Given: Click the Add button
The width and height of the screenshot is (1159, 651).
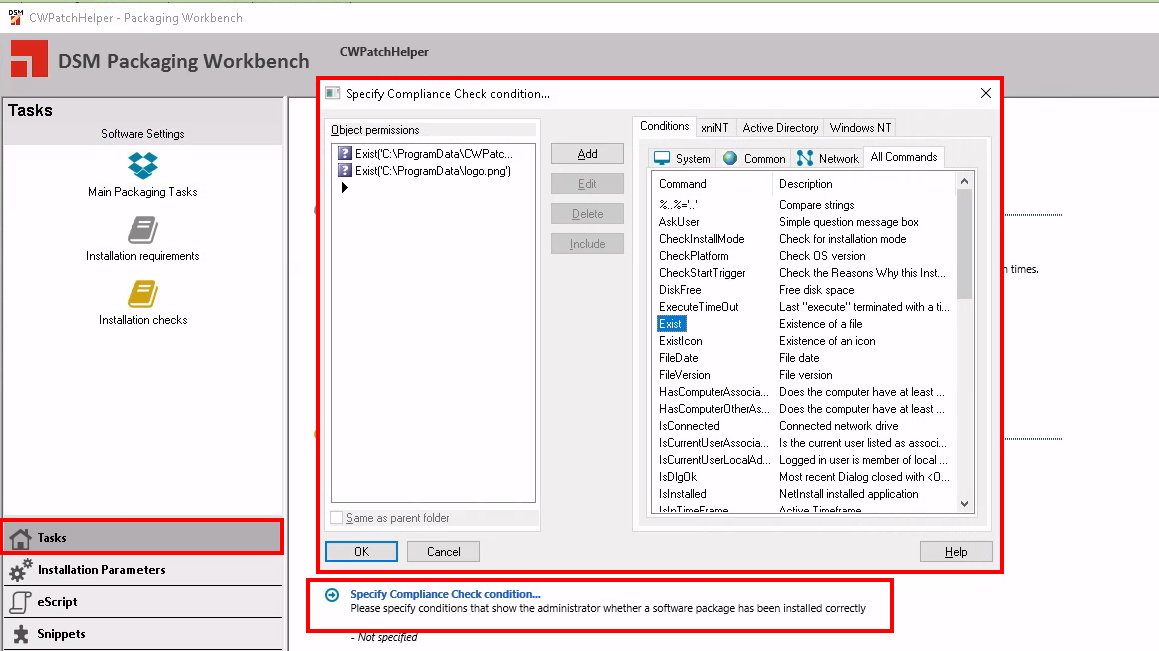Looking at the screenshot, I should point(588,154).
